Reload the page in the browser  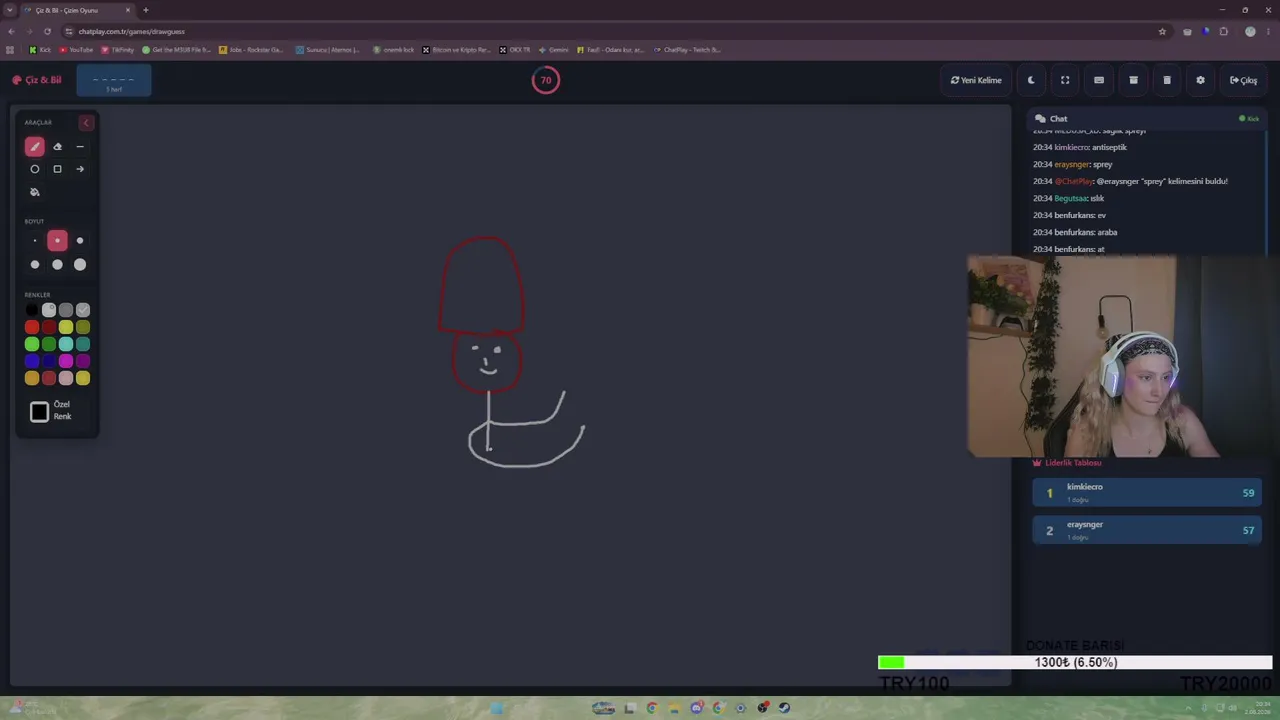tap(47, 31)
